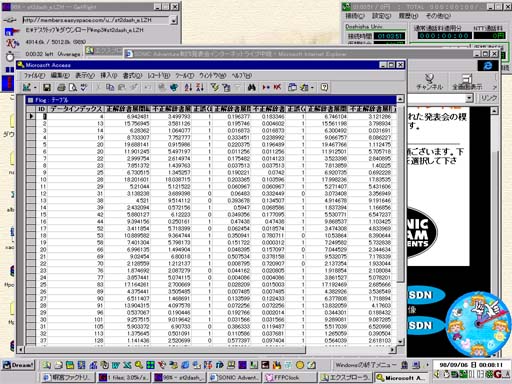Click the Save icon in Access toolbar
512x384 pixels.
tap(47, 87)
